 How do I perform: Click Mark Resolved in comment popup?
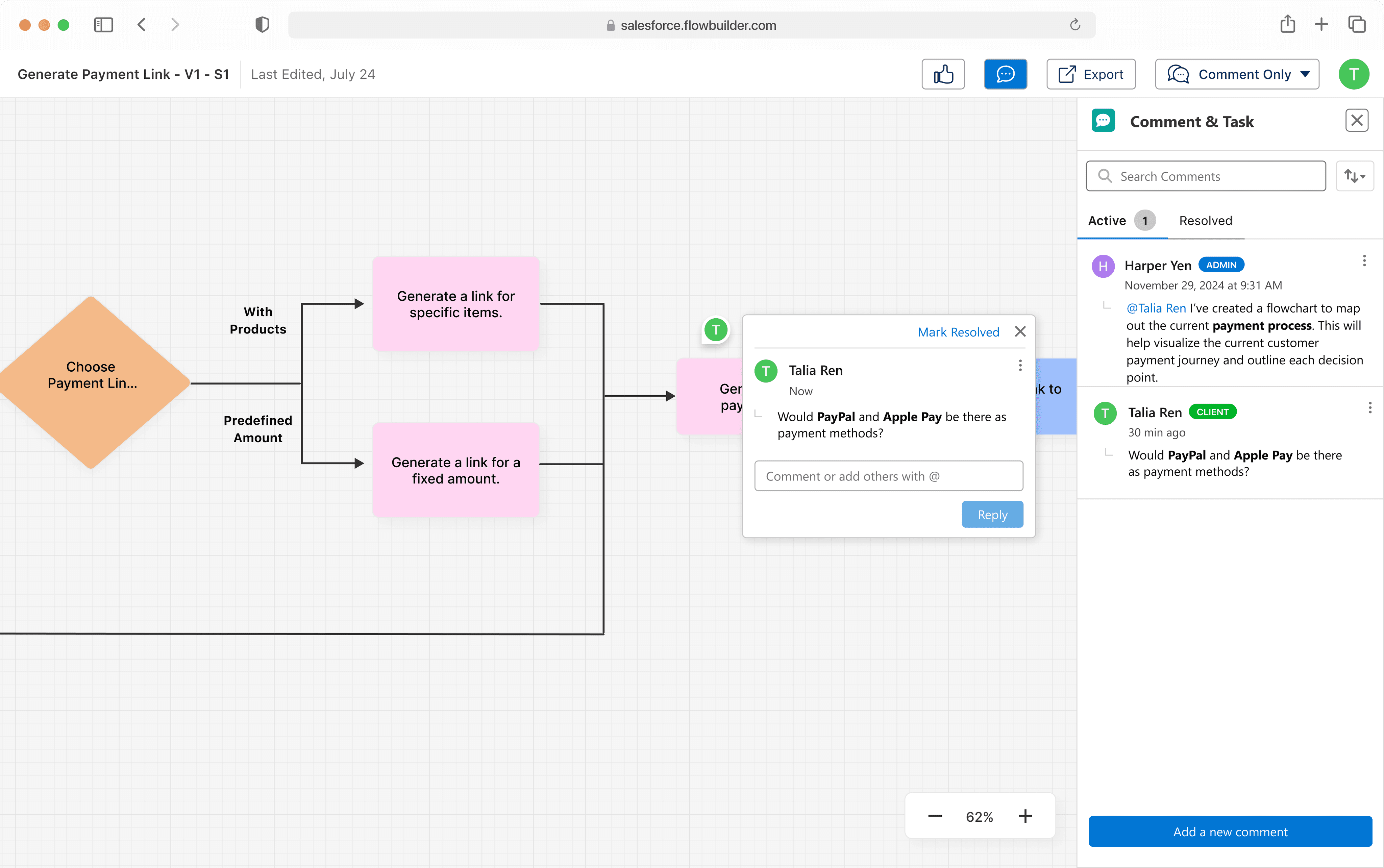tap(958, 332)
